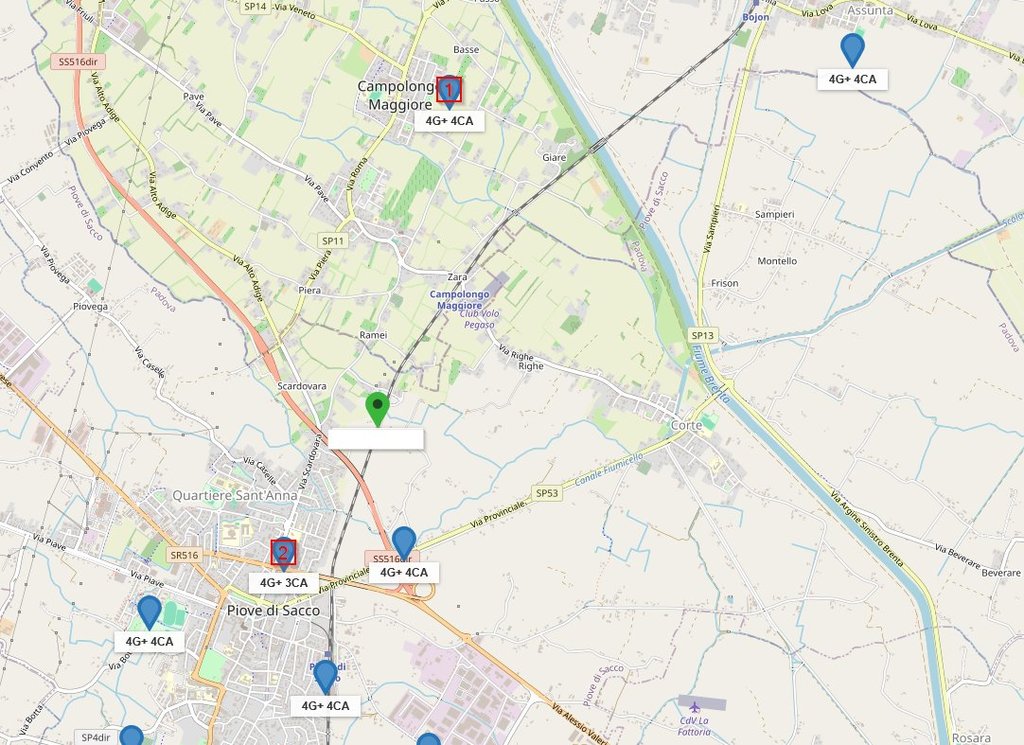1024x745 pixels.
Task: Open the 4G+ 3CA label in Piove di Sacco
Action: click(283, 583)
